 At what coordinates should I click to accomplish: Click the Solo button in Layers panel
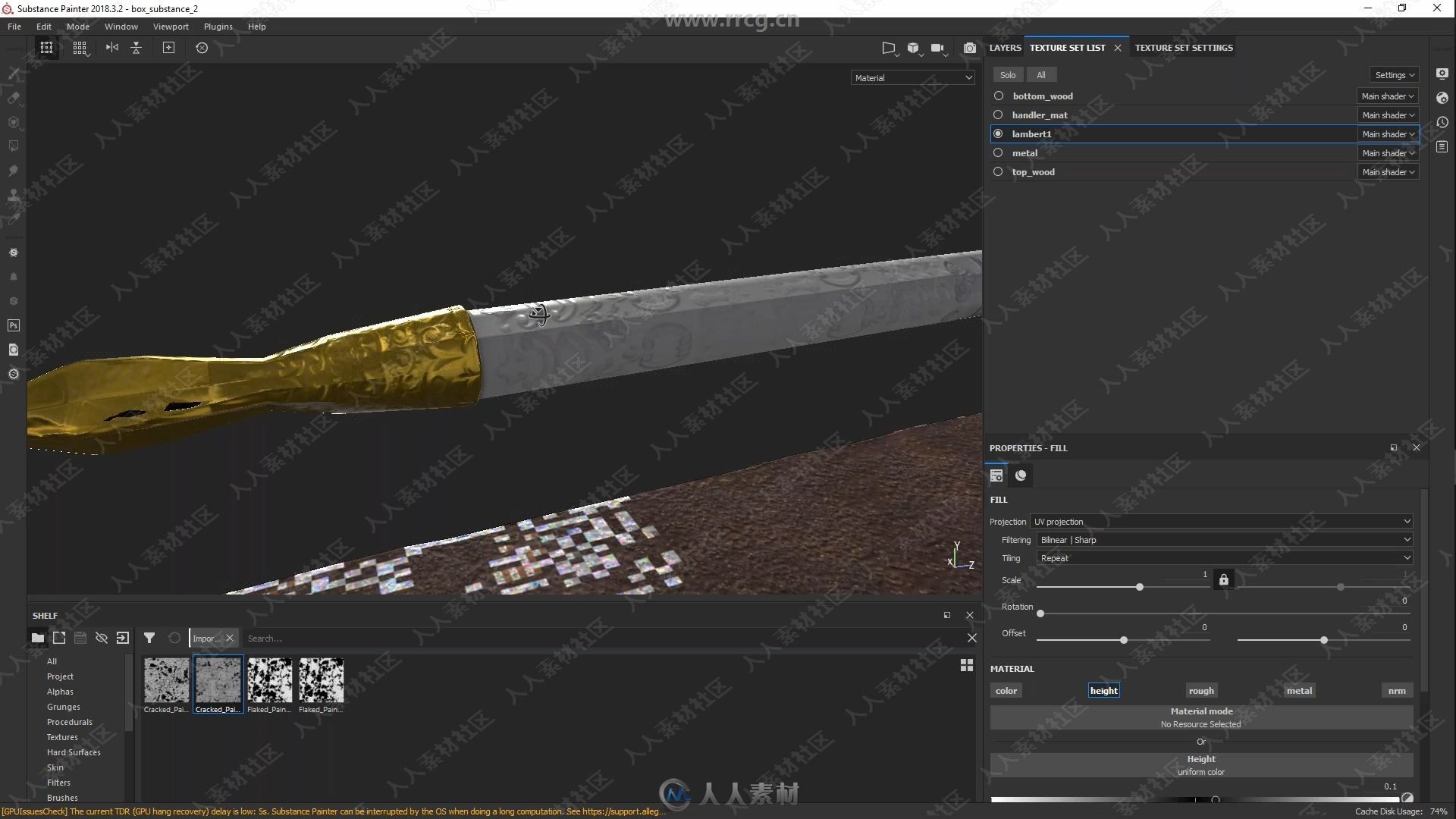point(1008,74)
